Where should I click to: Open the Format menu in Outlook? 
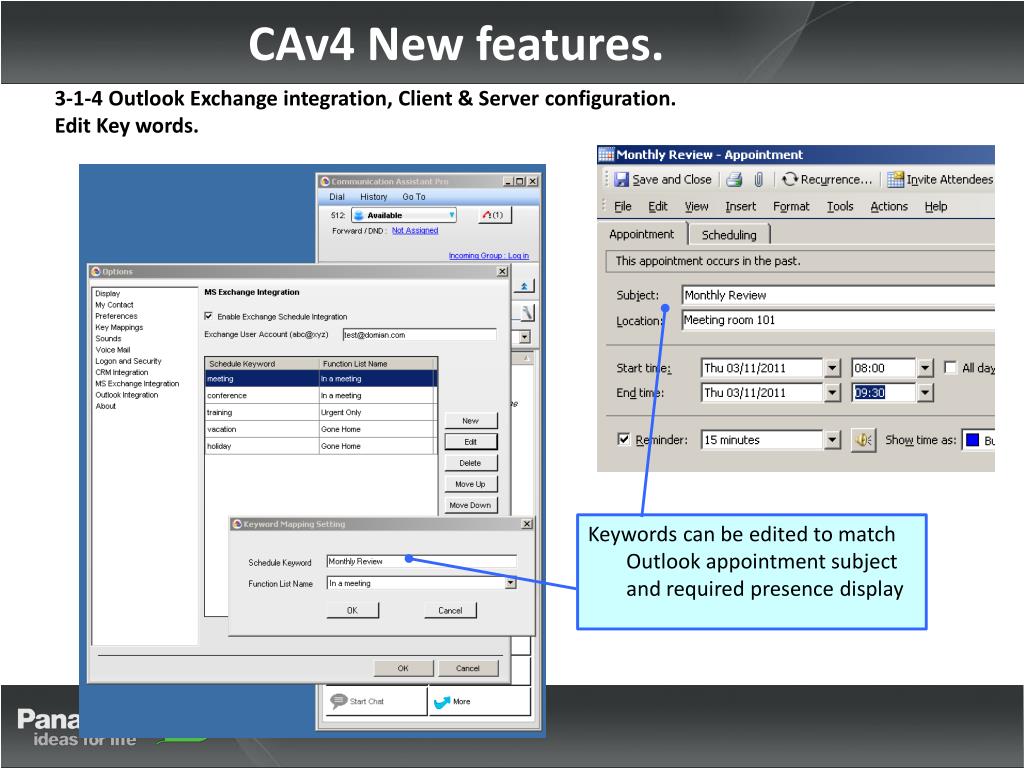791,206
